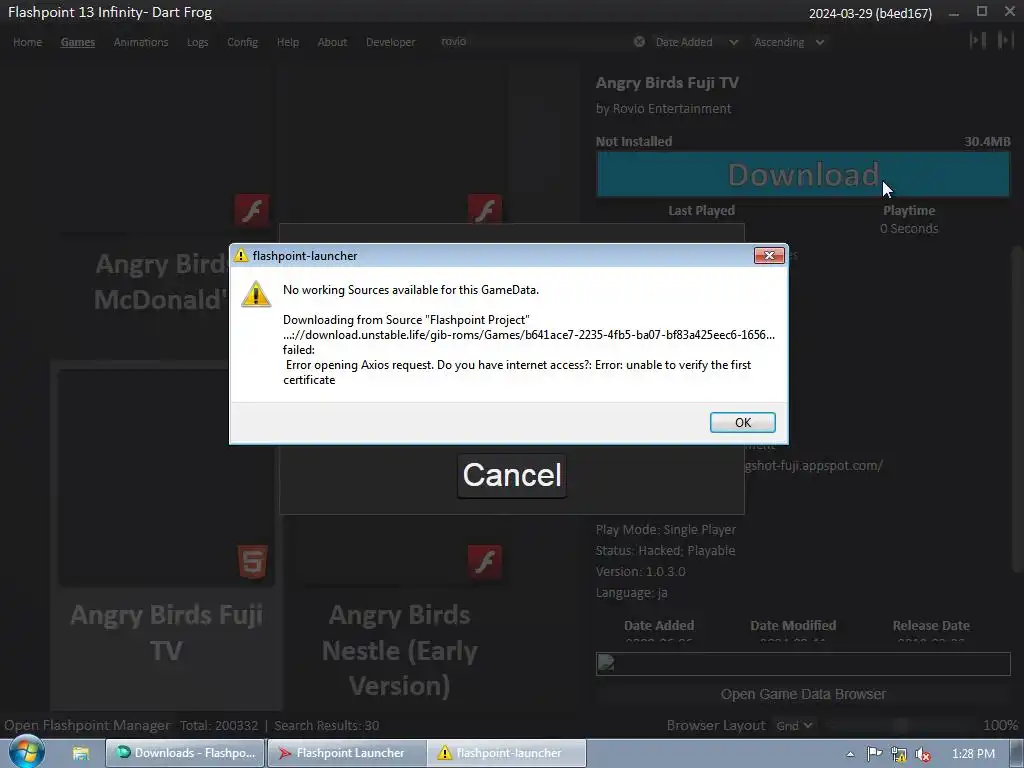
Task: Click OK in the flashpoint-launcher error dialog
Action: [743, 423]
